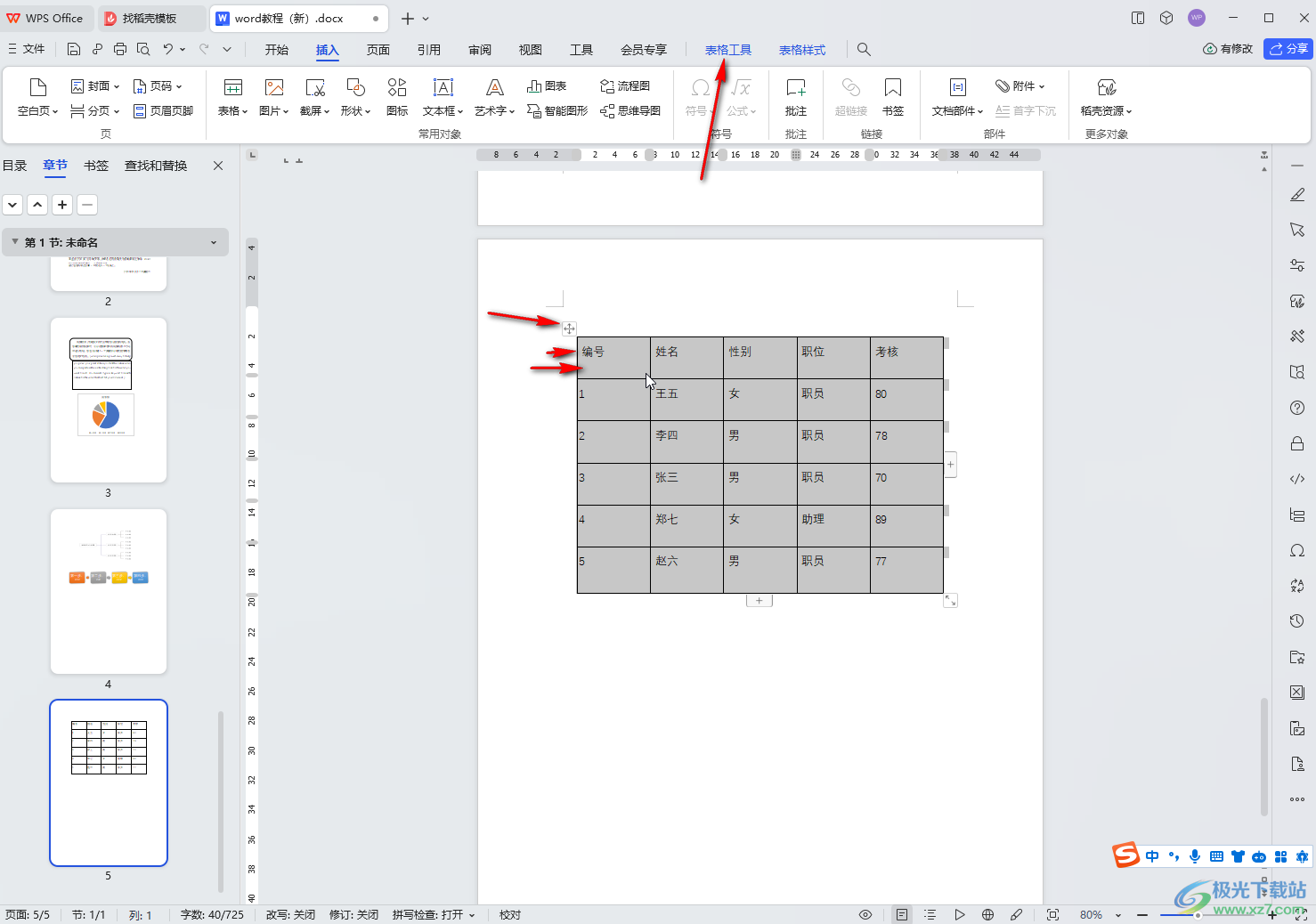Select page 4 thumbnail with flowchart

pos(109,592)
